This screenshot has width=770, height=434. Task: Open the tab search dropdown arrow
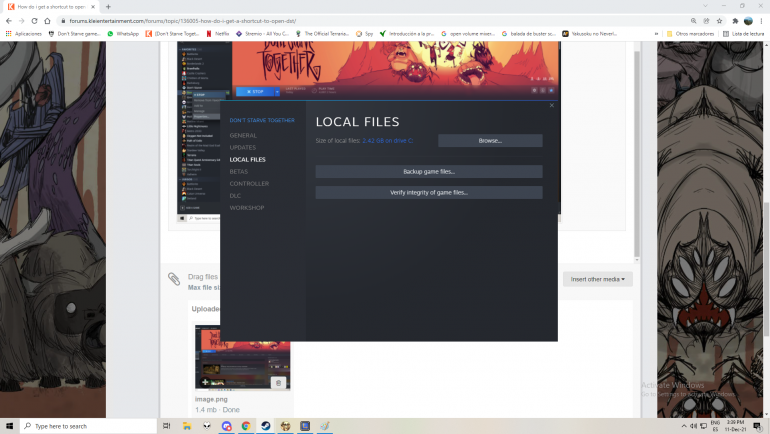coord(705,6)
